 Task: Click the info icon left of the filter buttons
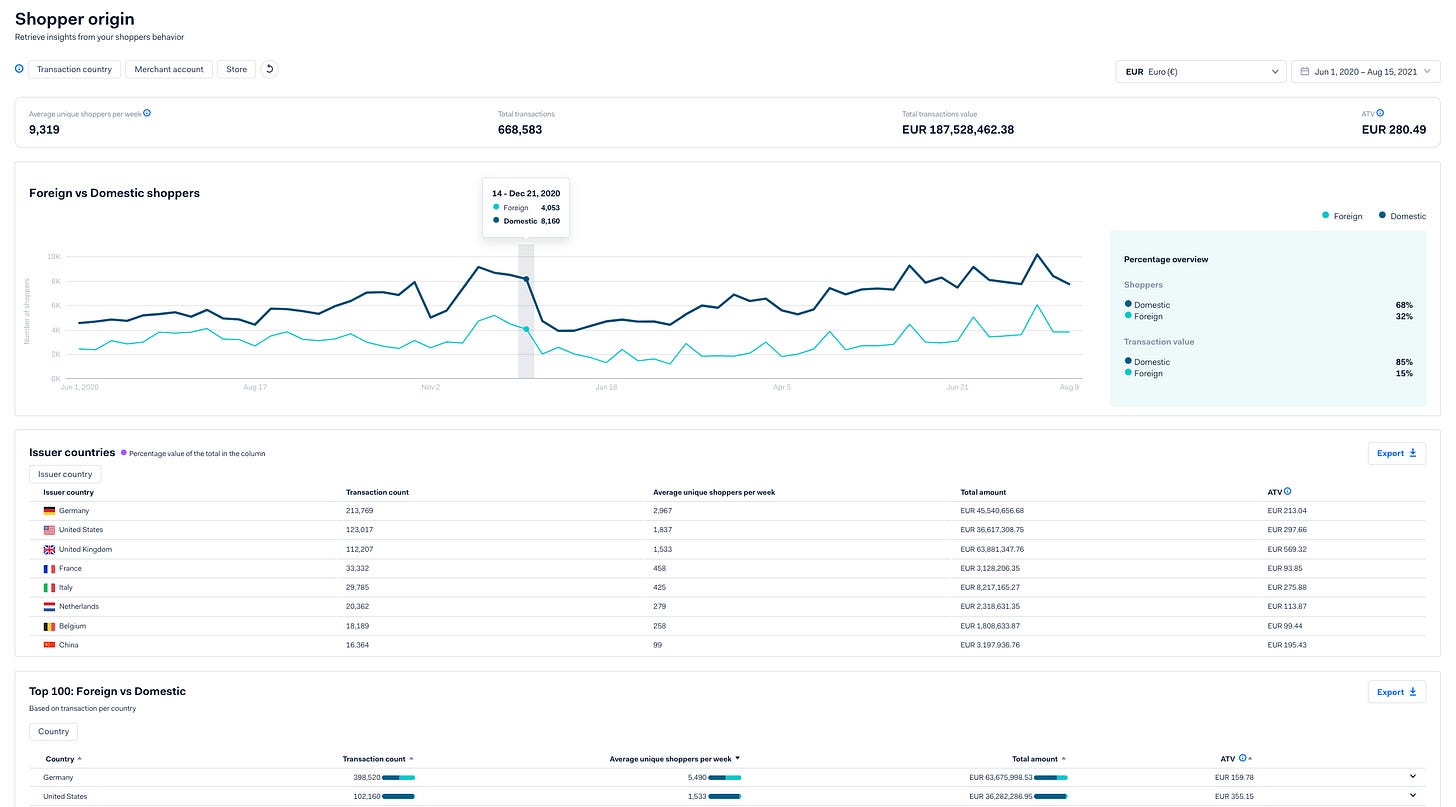pyautogui.click(x=19, y=69)
